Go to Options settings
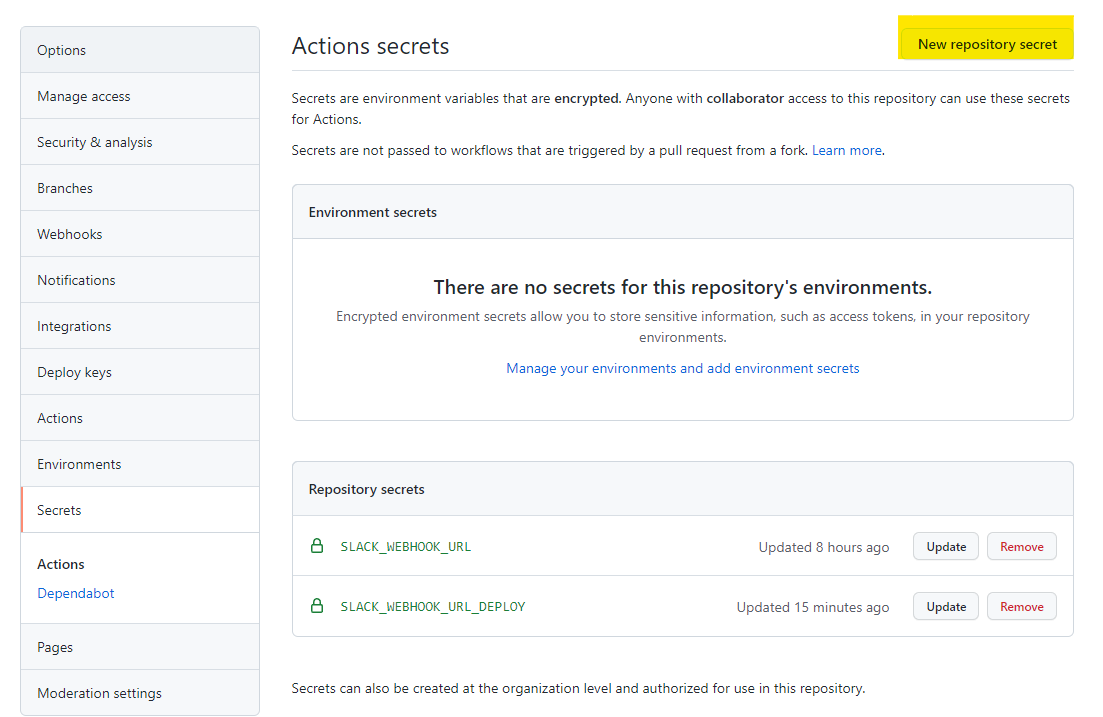 [140, 50]
